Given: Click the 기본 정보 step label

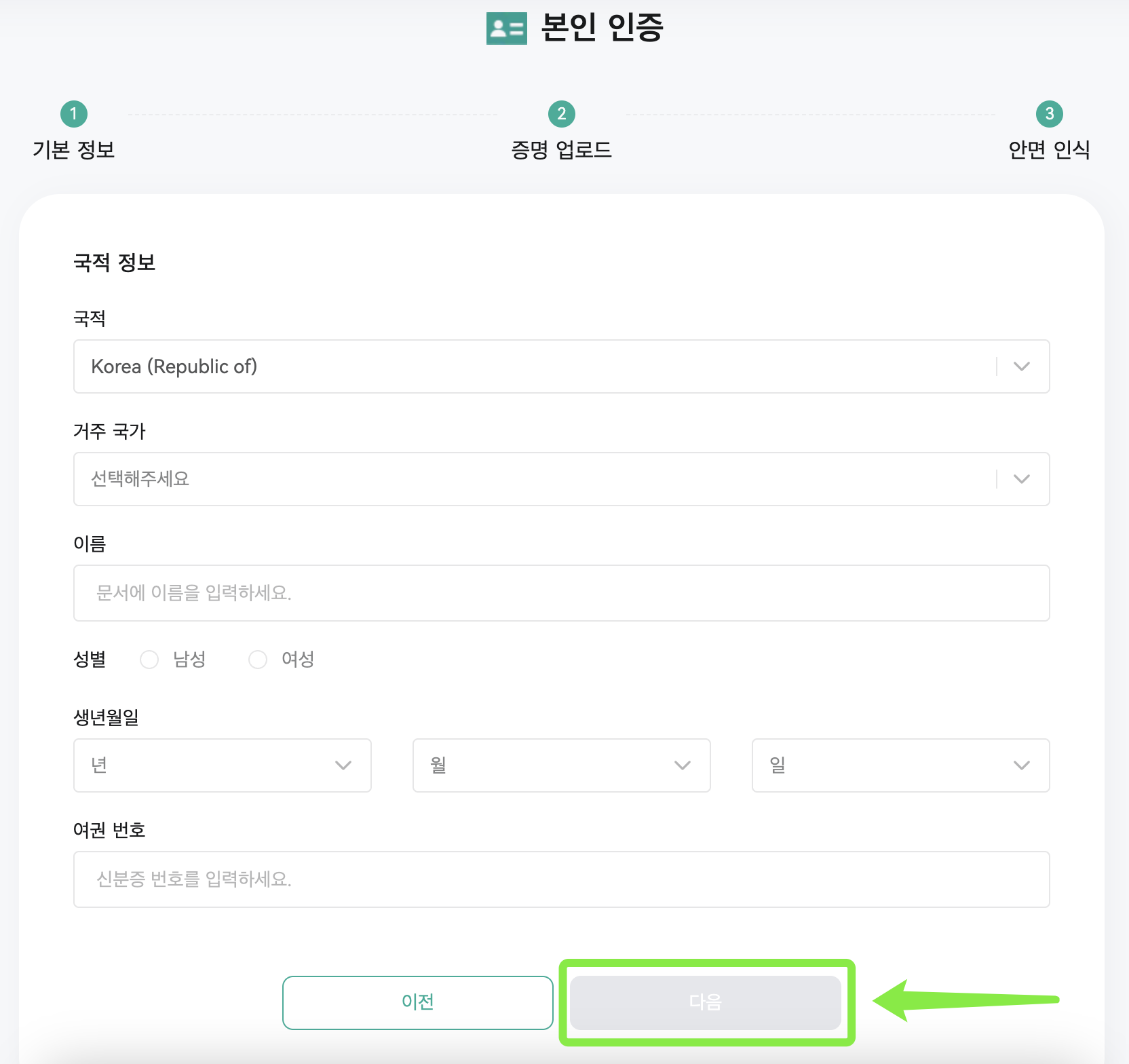Looking at the screenshot, I should [x=74, y=150].
